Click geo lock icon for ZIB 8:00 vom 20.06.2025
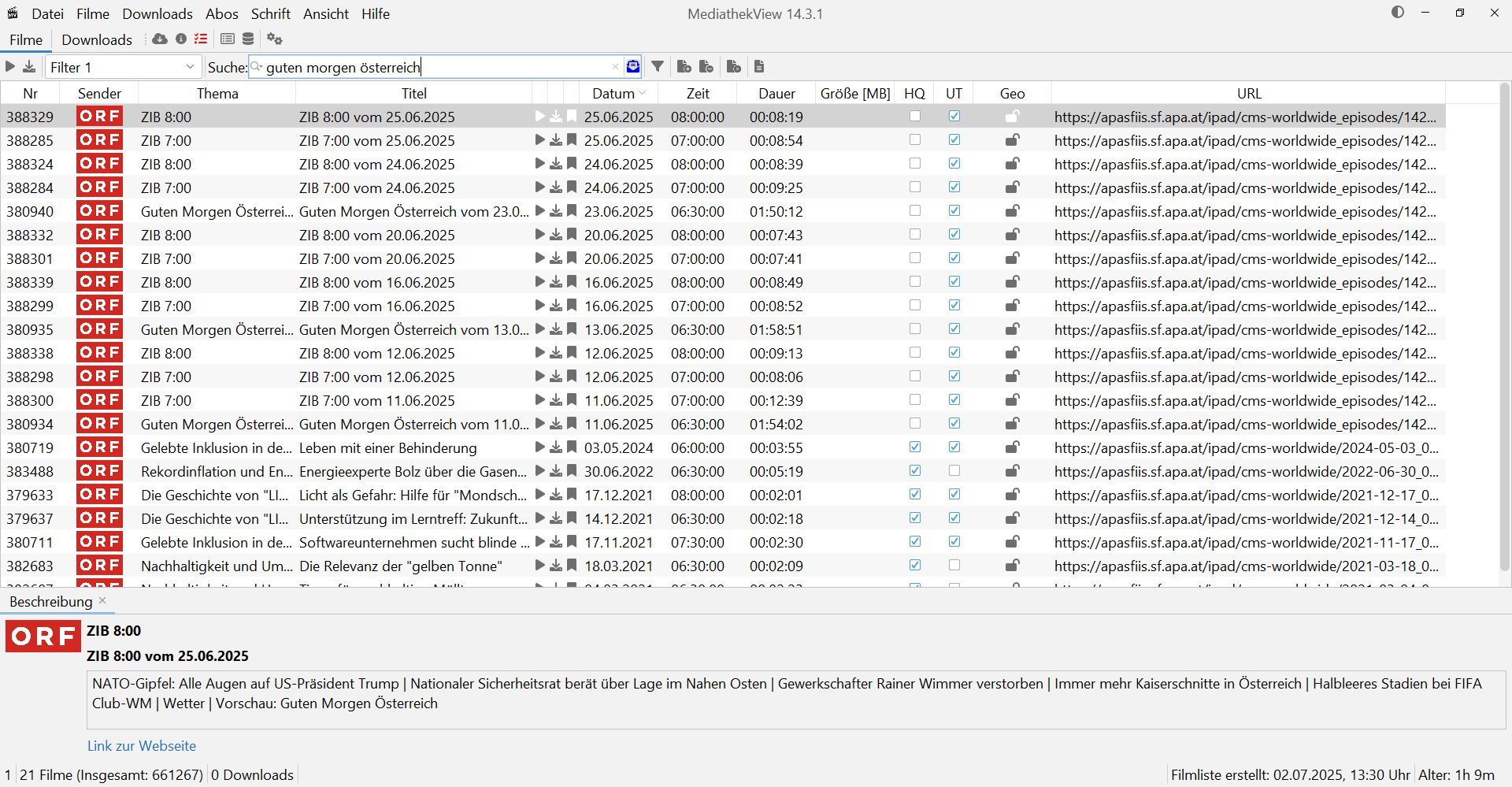This screenshot has width=1512, height=787. click(x=1012, y=235)
